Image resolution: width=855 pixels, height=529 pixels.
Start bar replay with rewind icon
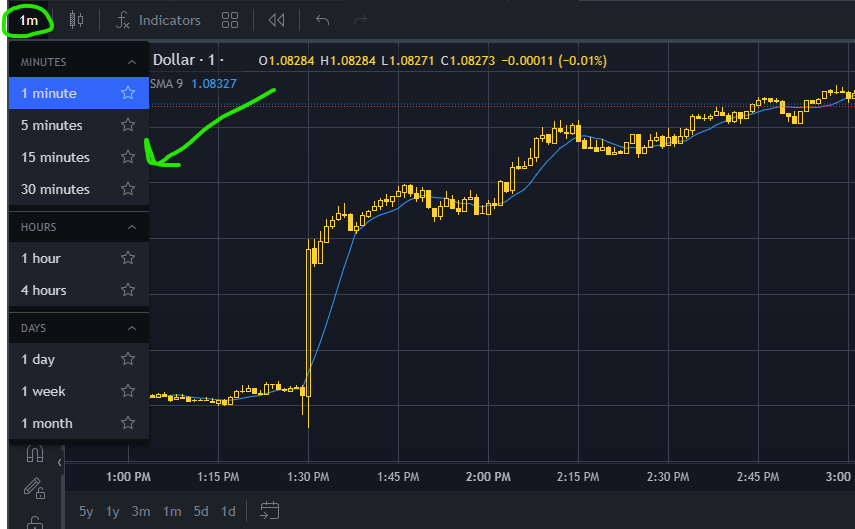pyautogui.click(x=276, y=20)
